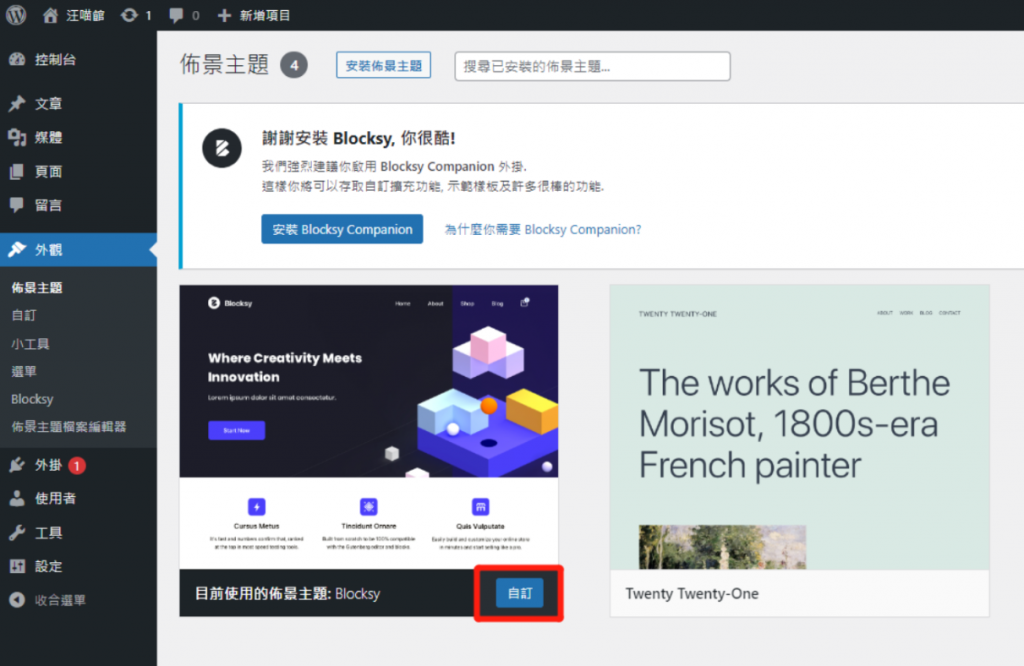
Task: Click 汪喵館 site name link
Action: click(85, 15)
